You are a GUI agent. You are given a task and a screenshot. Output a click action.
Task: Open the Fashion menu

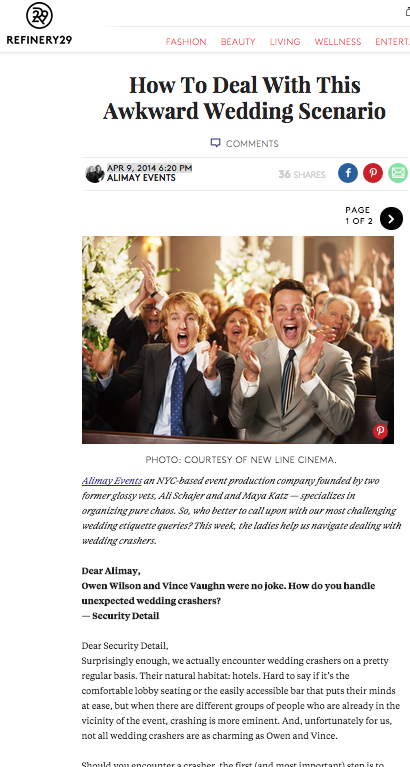tap(186, 42)
